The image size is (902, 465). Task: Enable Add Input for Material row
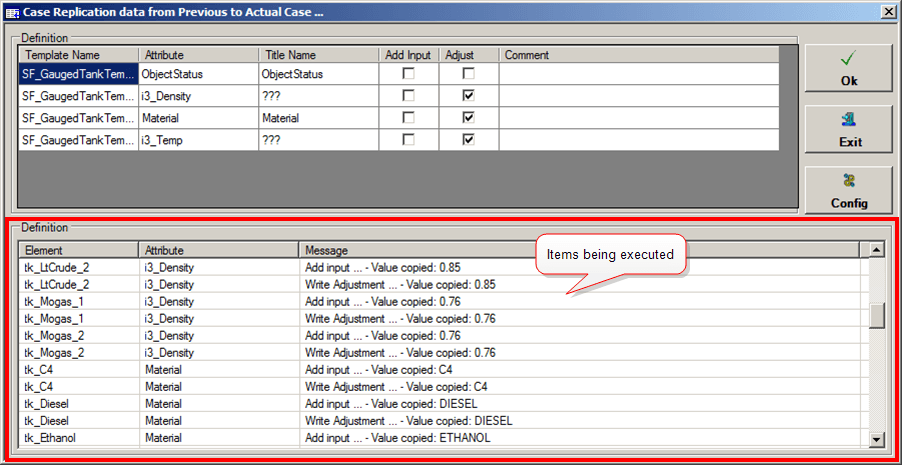click(408, 118)
